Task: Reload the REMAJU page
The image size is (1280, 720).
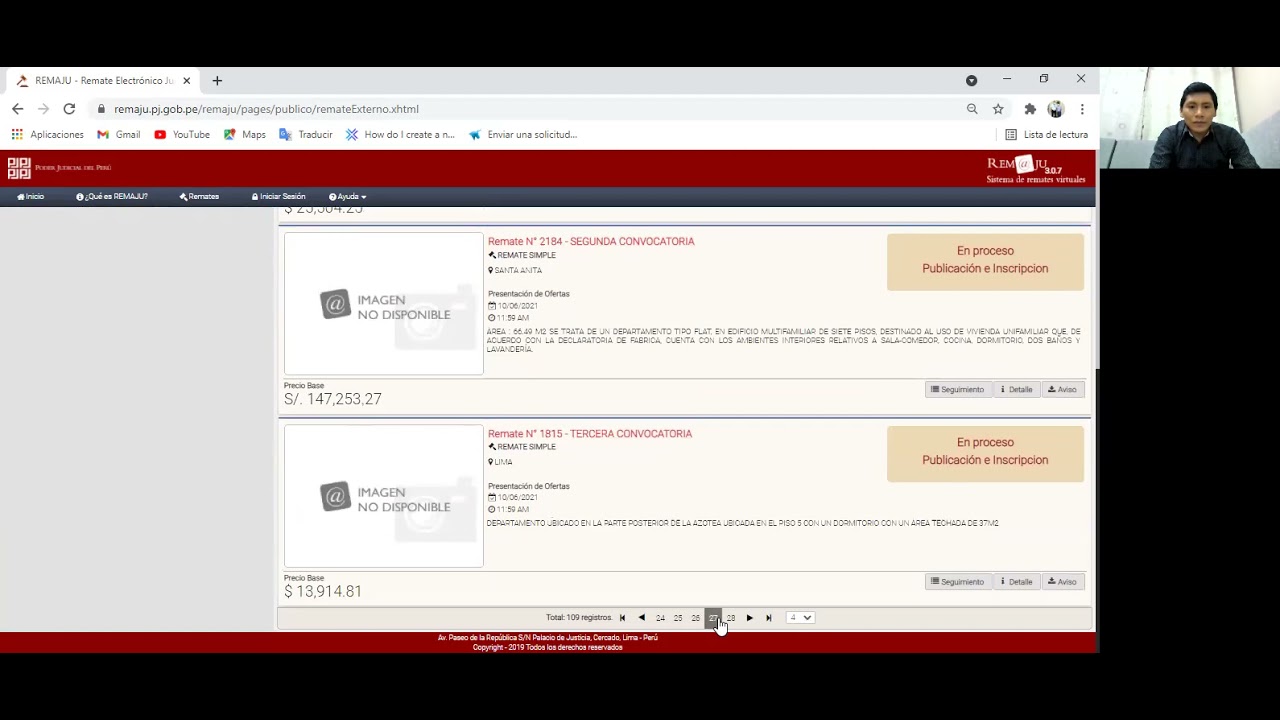Action: [x=69, y=109]
